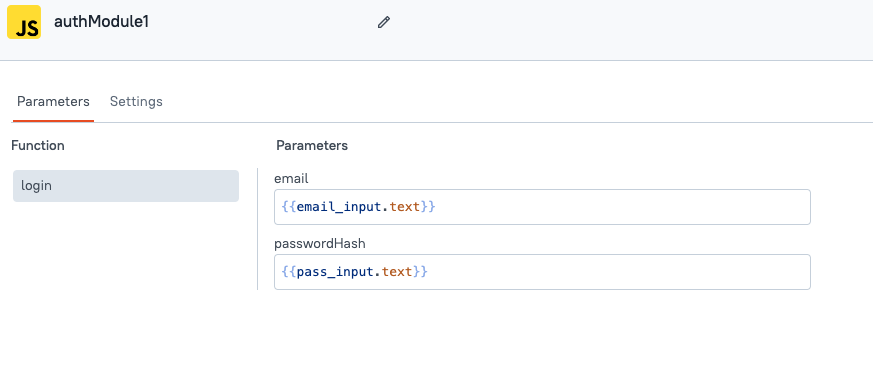Focus the passwordHash parameter input field
Screen dimensions: 873x369
[542, 272]
